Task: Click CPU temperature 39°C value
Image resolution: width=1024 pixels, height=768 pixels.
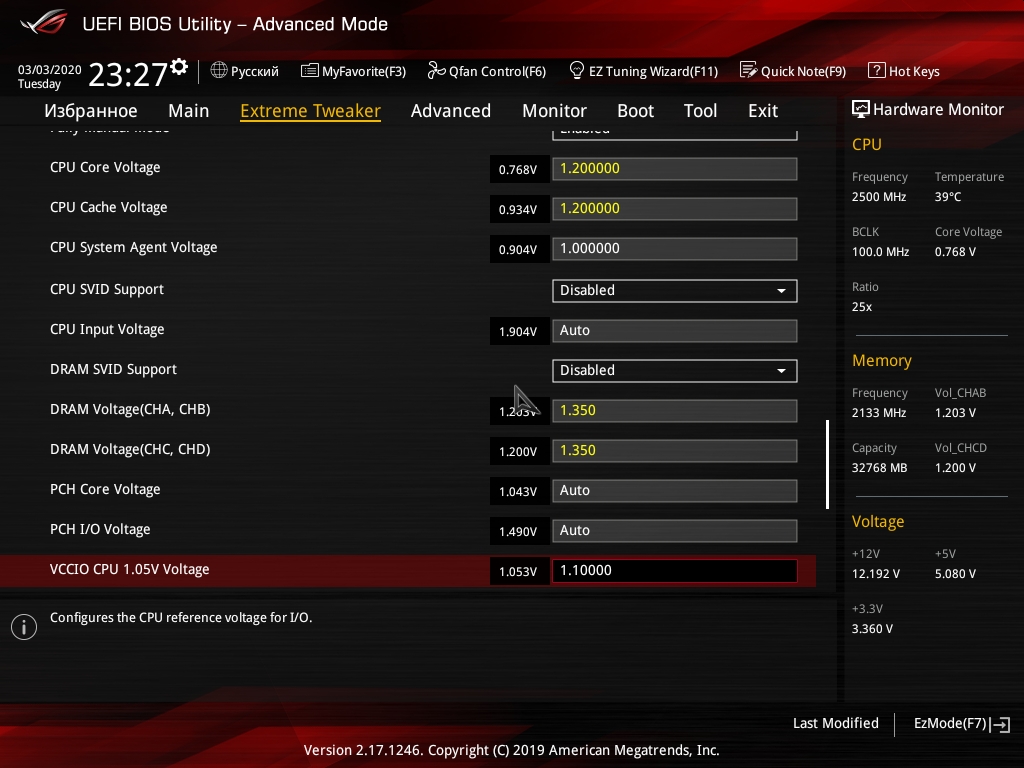Action: pos(948,197)
